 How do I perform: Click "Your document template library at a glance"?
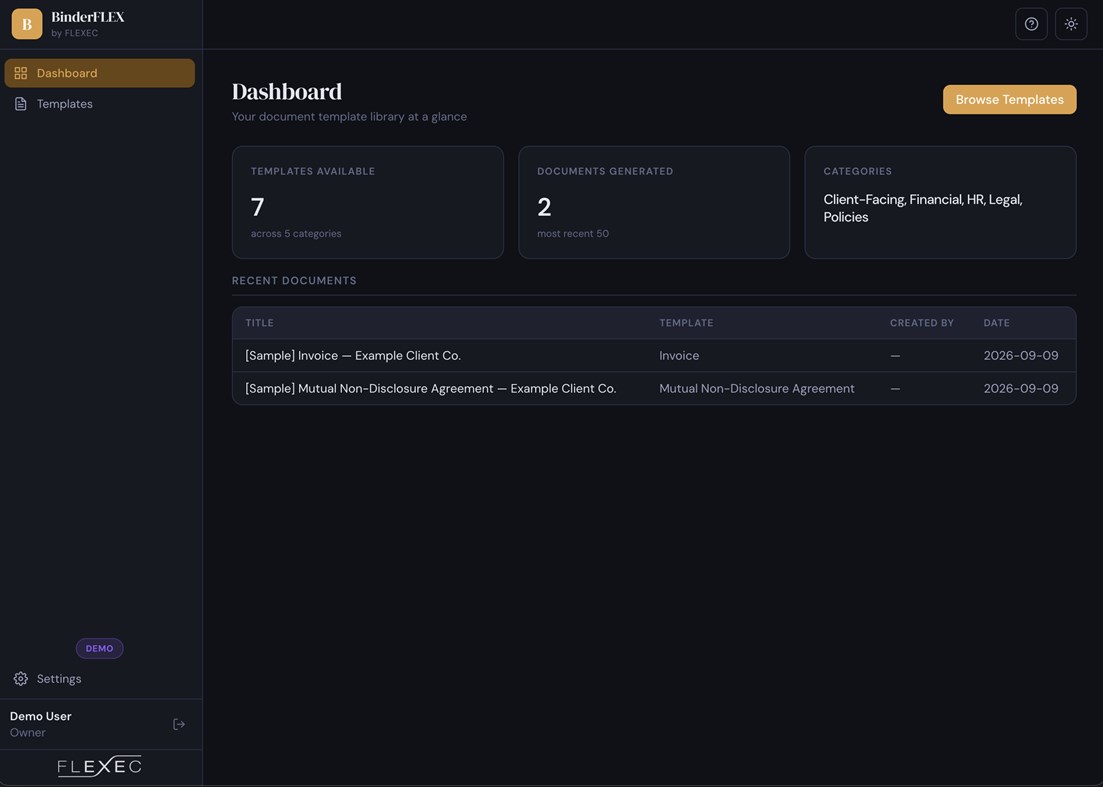pyautogui.click(x=350, y=117)
